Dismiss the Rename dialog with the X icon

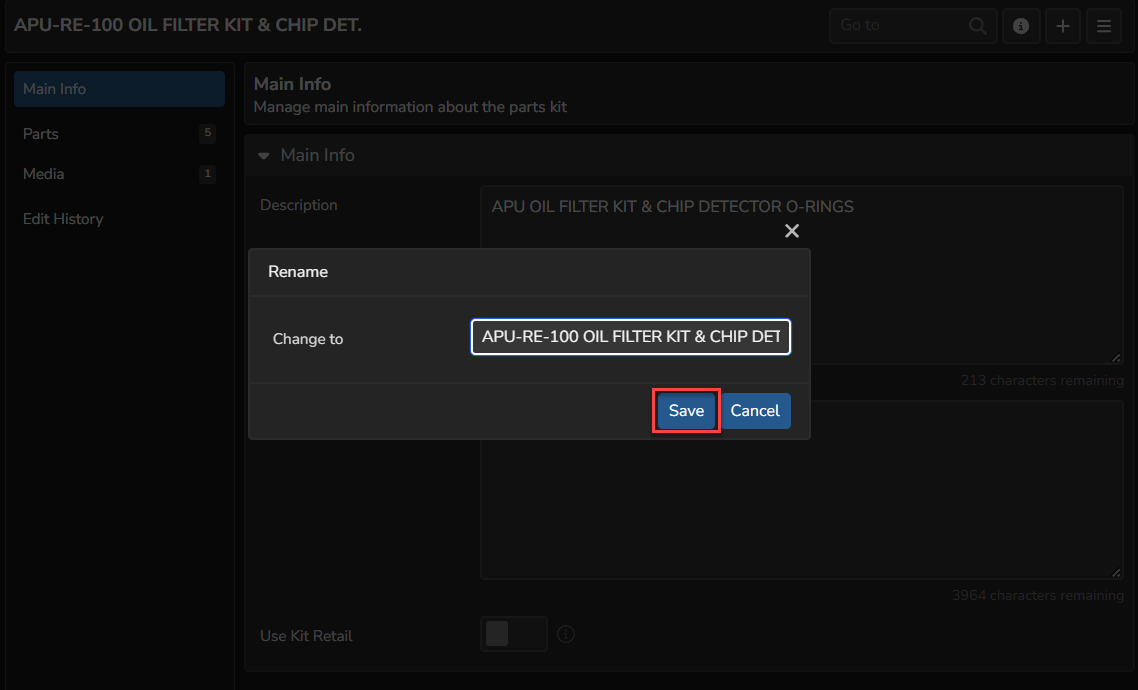(x=792, y=230)
